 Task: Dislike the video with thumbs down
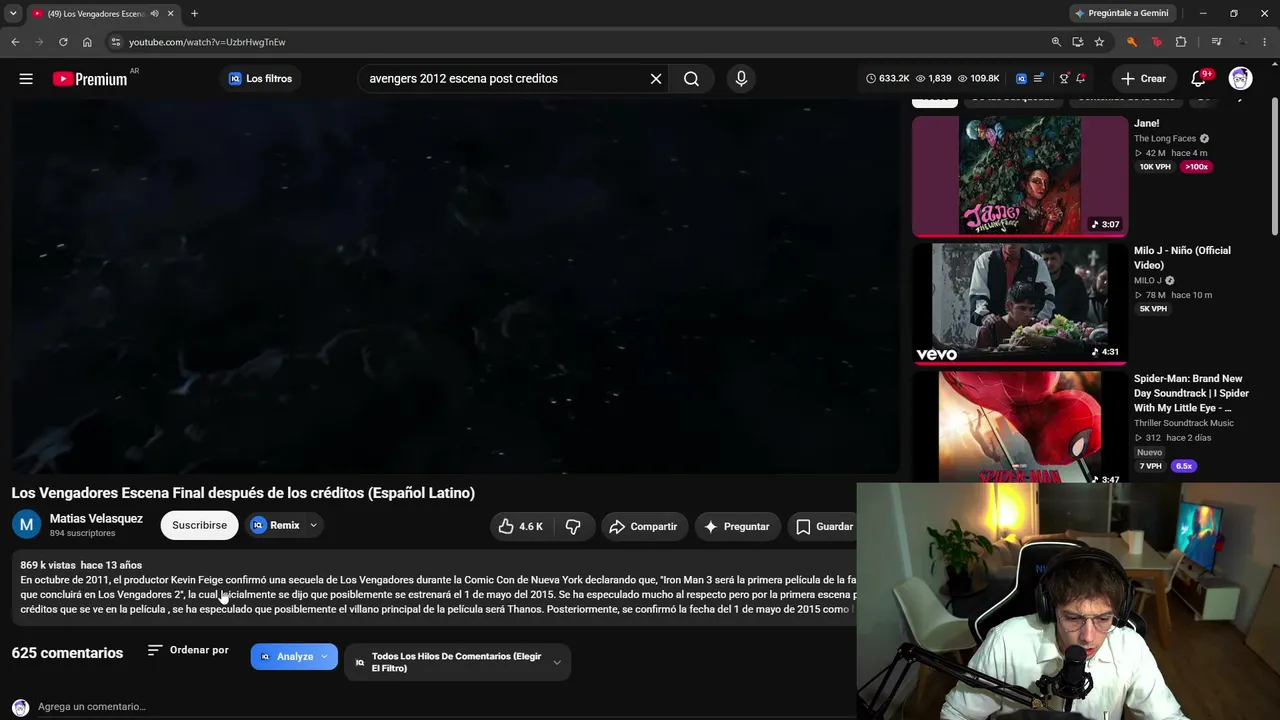coord(573,526)
